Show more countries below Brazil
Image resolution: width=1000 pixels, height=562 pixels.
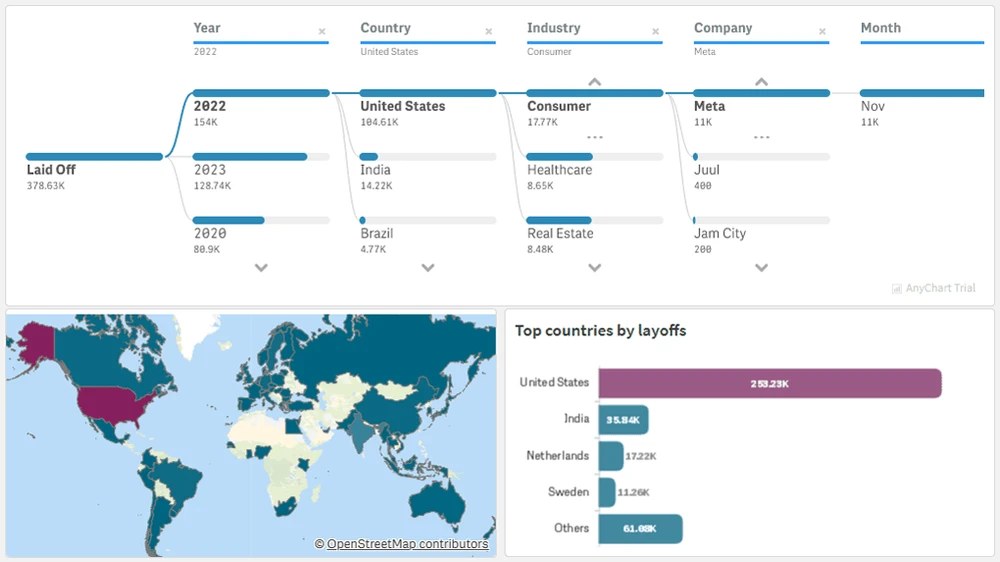[x=428, y=268]
